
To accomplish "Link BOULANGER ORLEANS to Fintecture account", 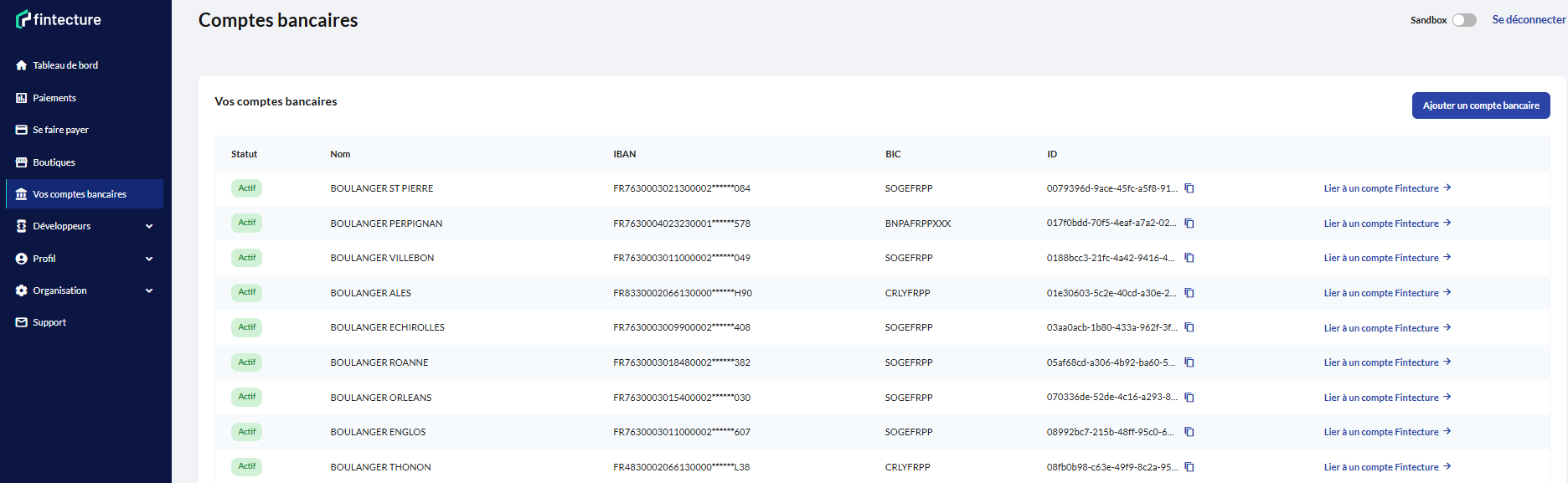I will pyautogui.click(x=1387, y=398).
